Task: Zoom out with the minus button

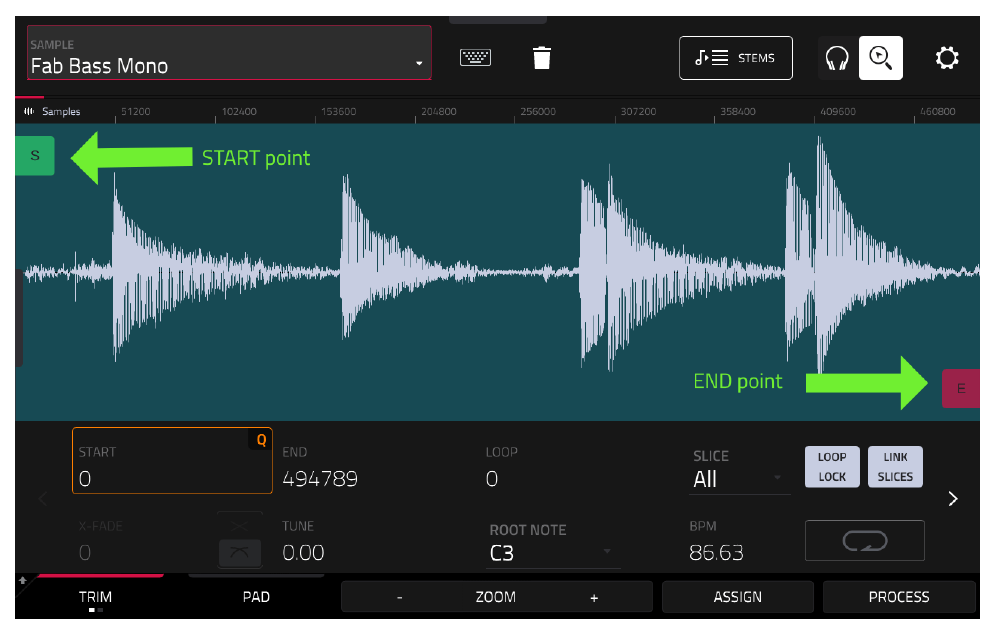Action: [400, 597]
